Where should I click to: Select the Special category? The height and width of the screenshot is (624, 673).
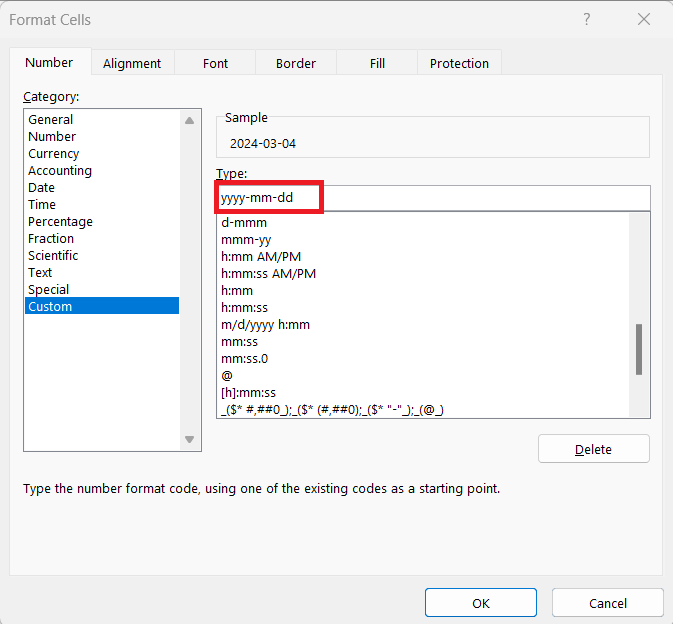pos(102,290)
